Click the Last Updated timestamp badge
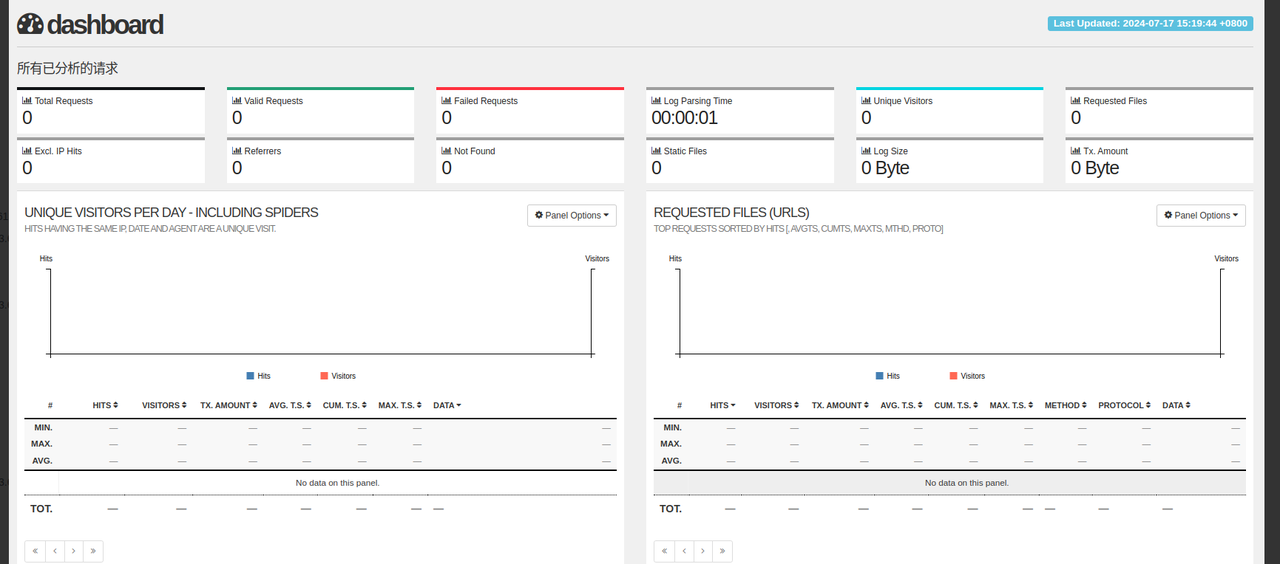1280x564 pixels. [x=1149, y=23]
